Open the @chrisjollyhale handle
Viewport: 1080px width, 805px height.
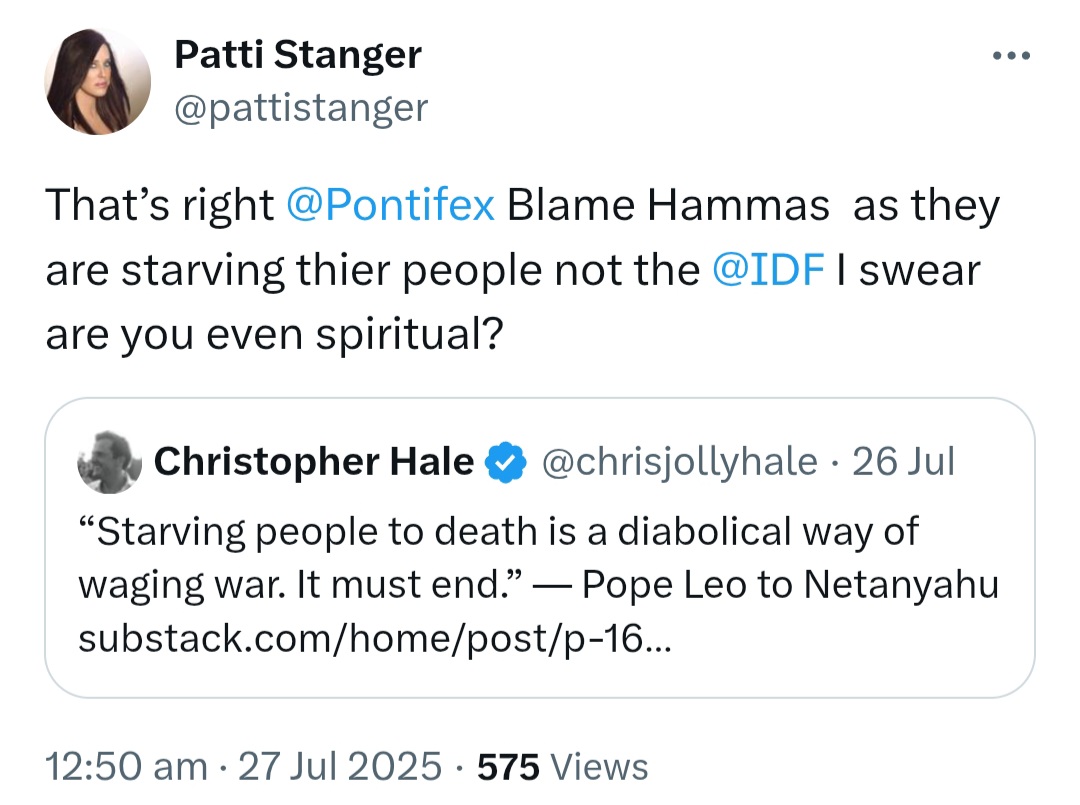[x=680, y=462]
